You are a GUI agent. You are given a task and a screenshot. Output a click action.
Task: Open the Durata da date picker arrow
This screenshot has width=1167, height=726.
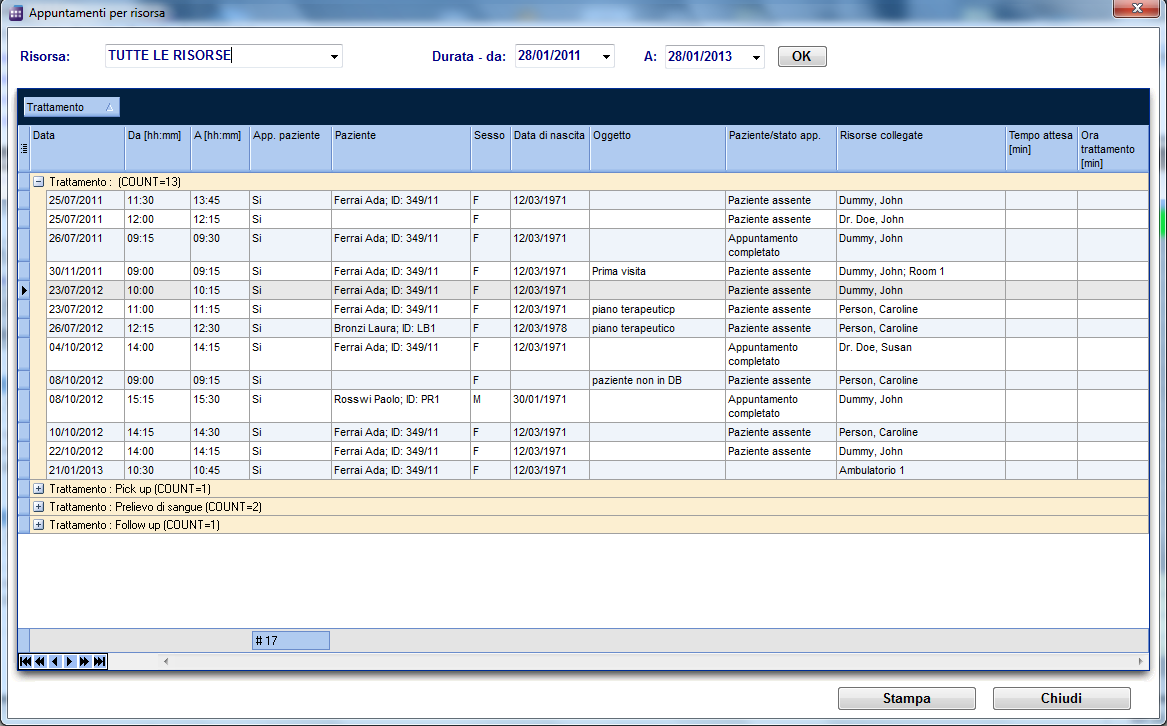(607, 57)
